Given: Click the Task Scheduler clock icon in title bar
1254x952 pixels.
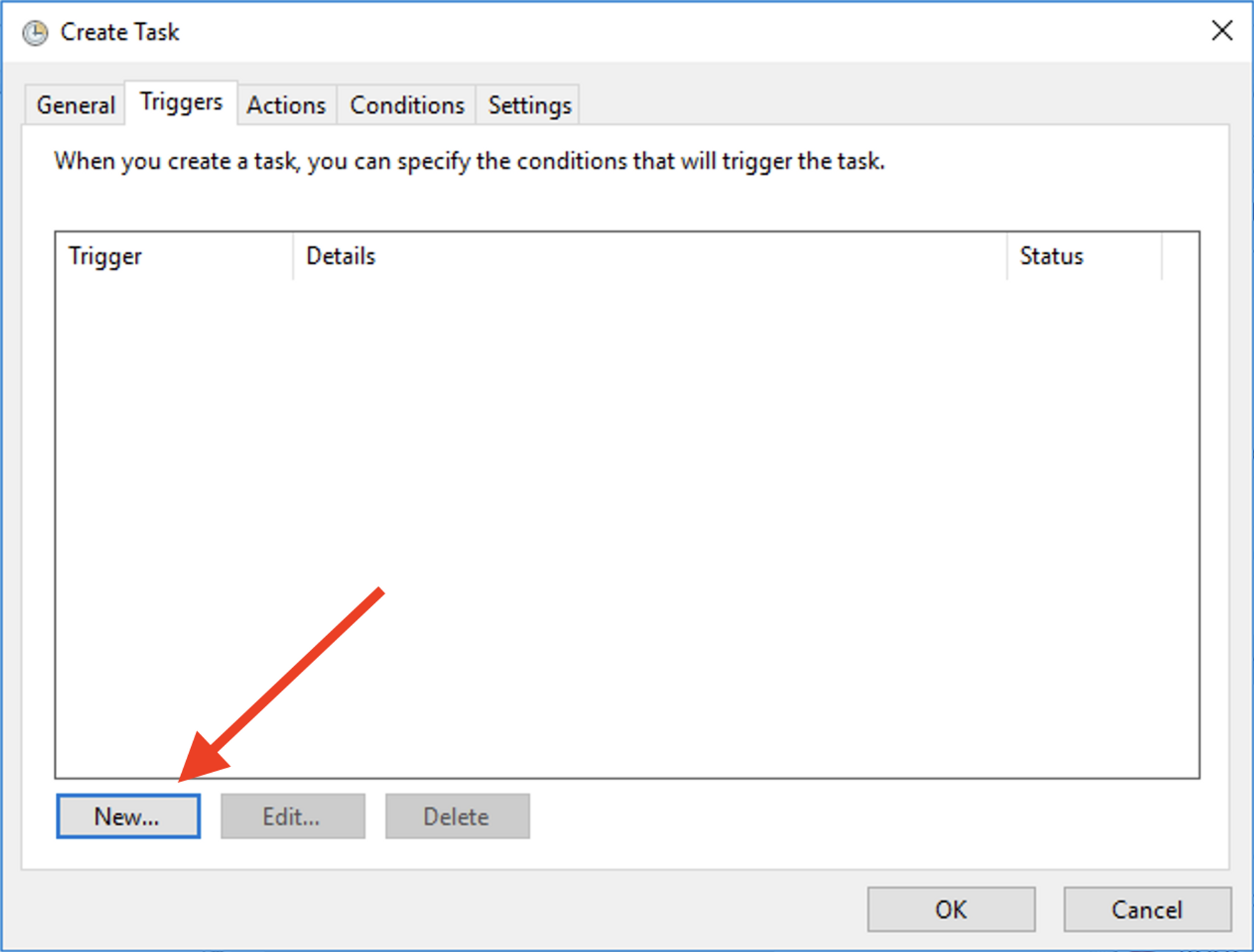Looking at the screenshot, I should point(35,33).
